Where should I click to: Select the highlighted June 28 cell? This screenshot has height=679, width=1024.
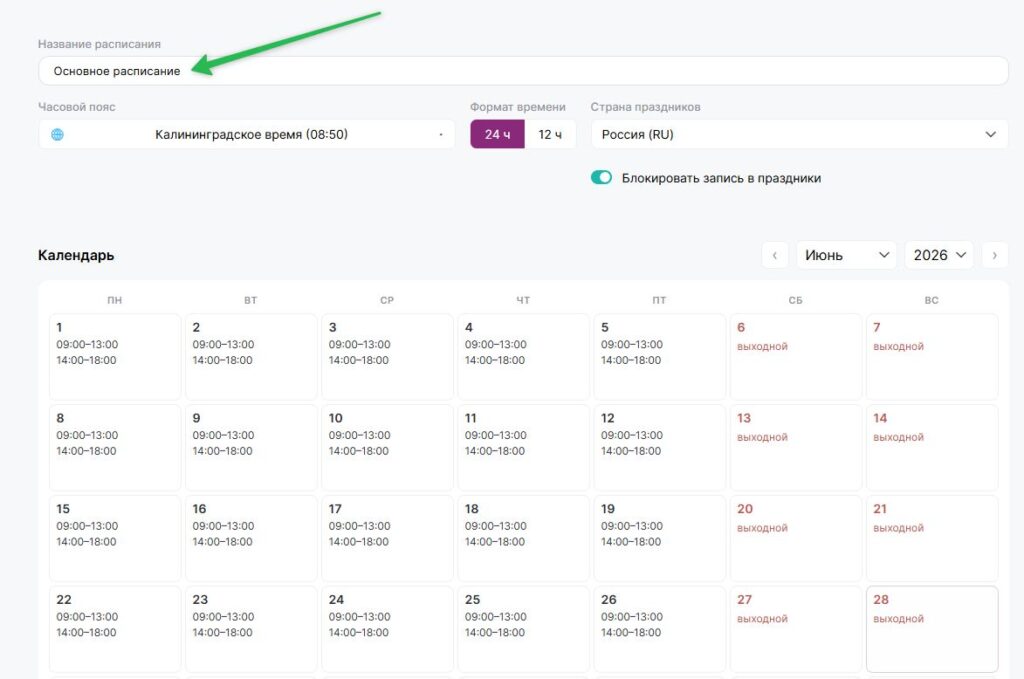coord(932,629)
